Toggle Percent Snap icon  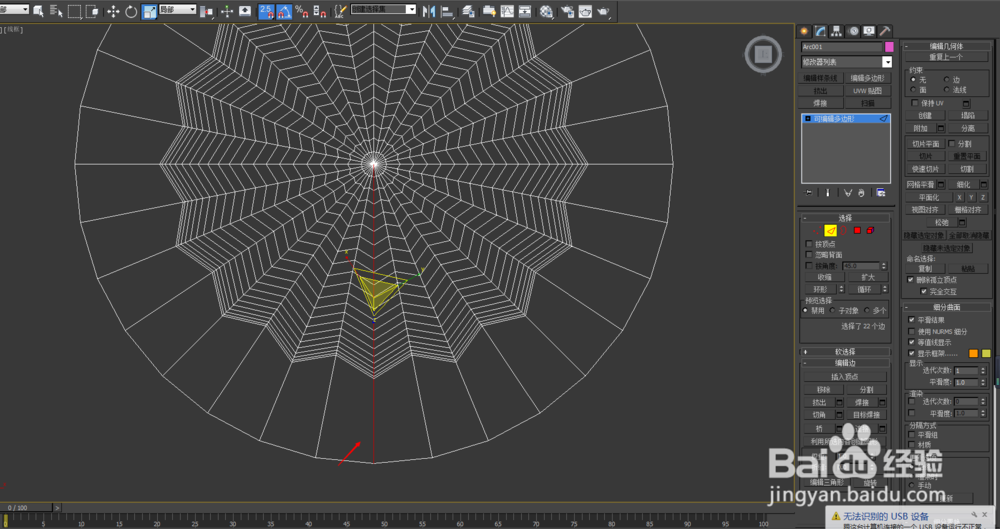click(302, 11)
